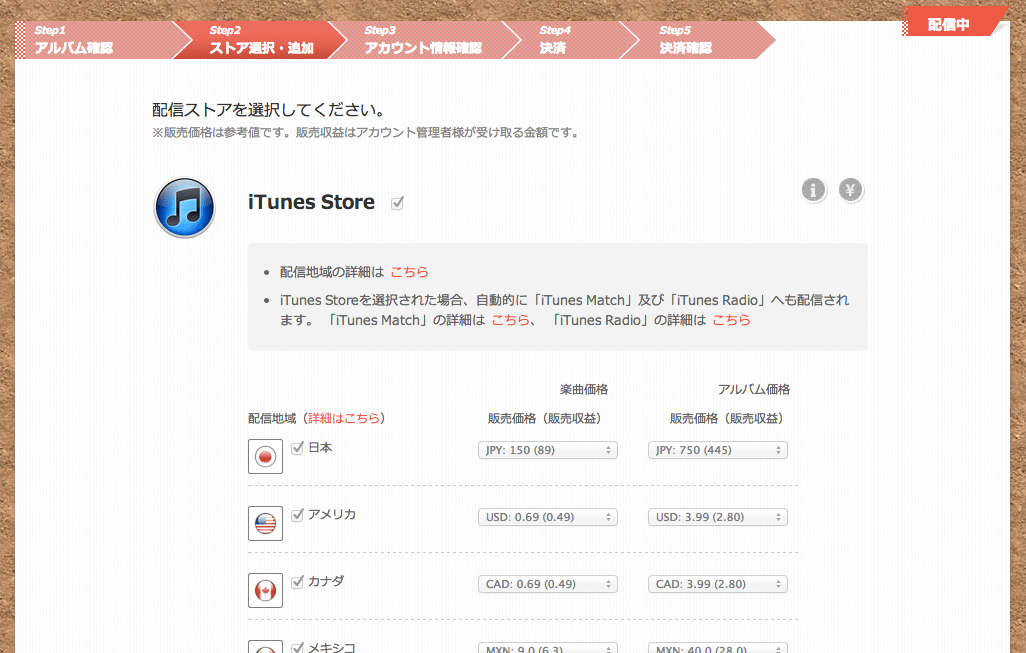This screenshot has height=653, width=1026.
Task: Open the JPY: 150 (89) track price dropdown
Action: point(548,450)
